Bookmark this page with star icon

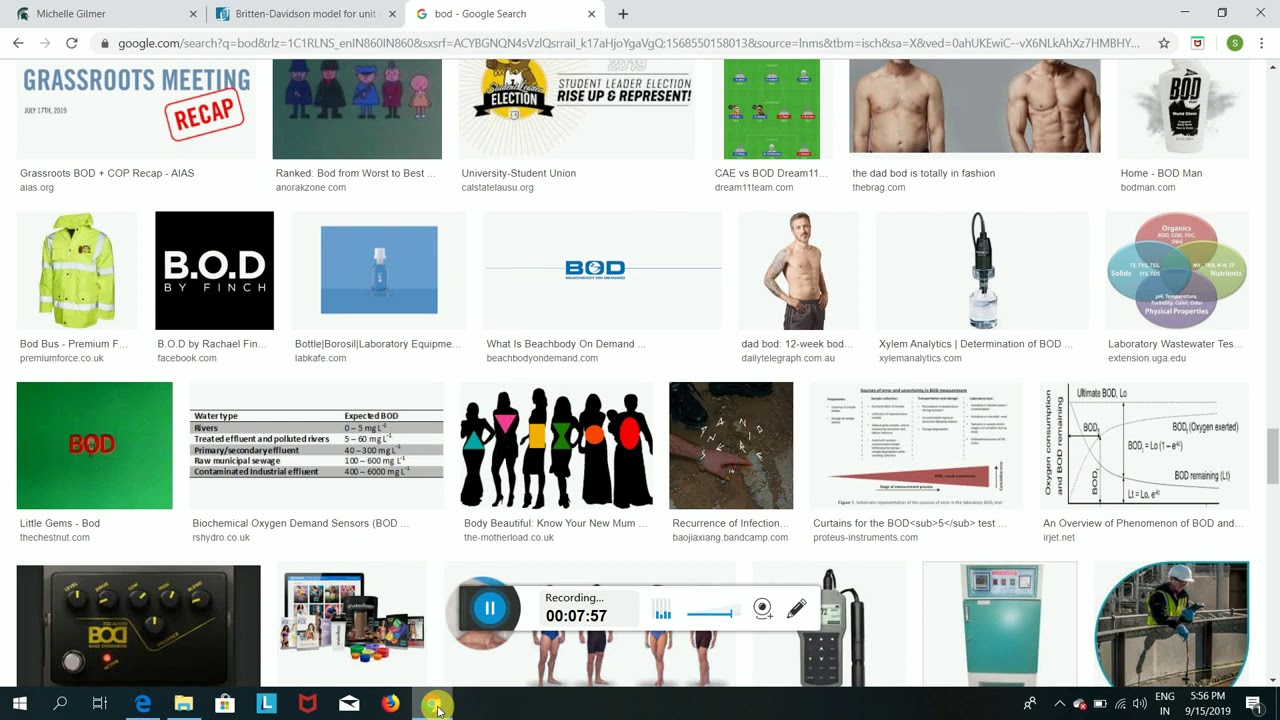click(1164, 43)
